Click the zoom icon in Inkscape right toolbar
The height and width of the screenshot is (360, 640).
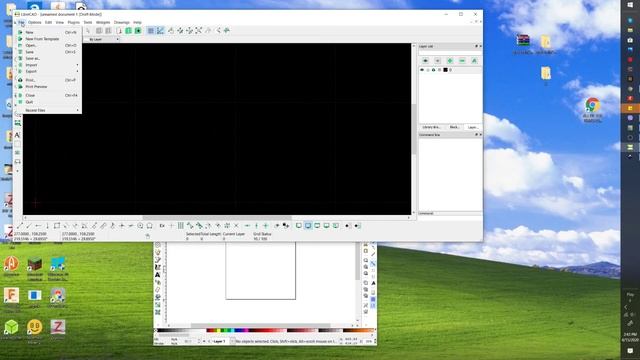pyautogui.click(x=366, y=260)
